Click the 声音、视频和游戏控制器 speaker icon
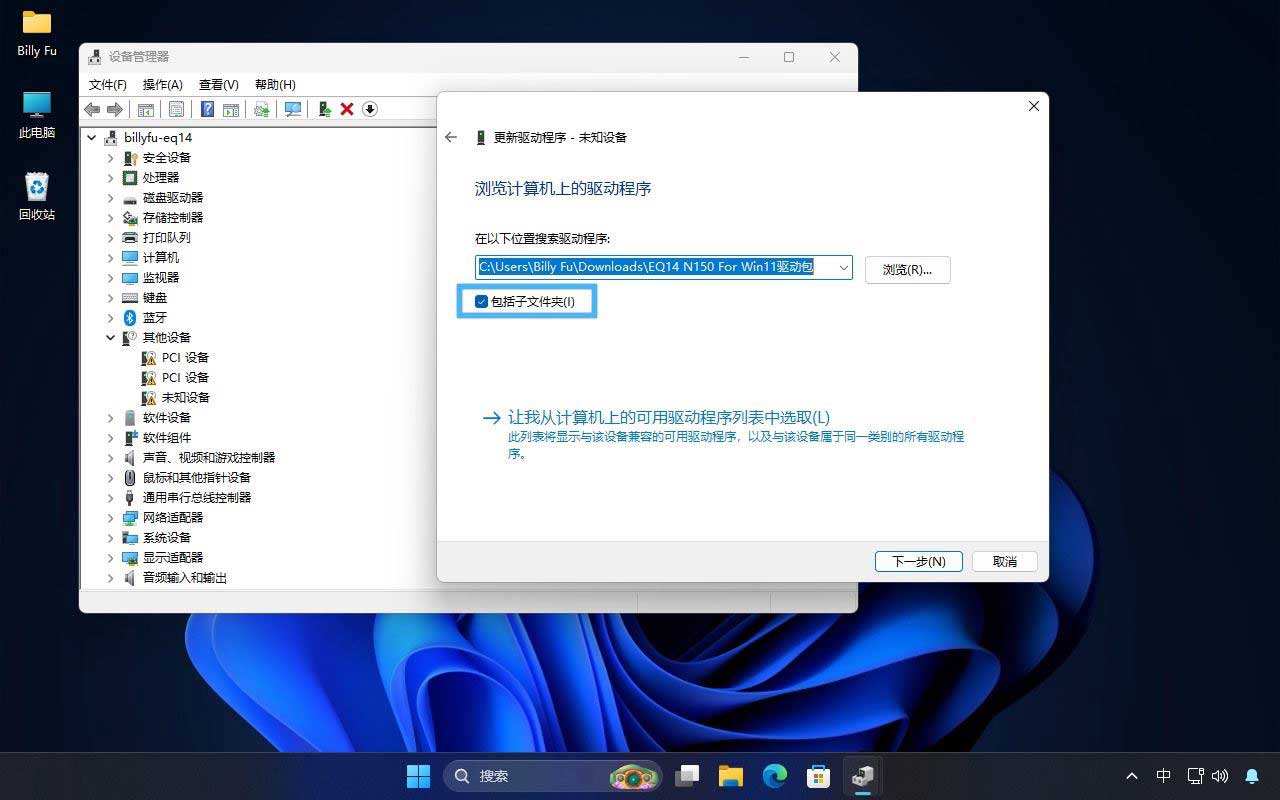Image resolution: width=1280 pixels, height=800 pixels. (x=130, y=458)
